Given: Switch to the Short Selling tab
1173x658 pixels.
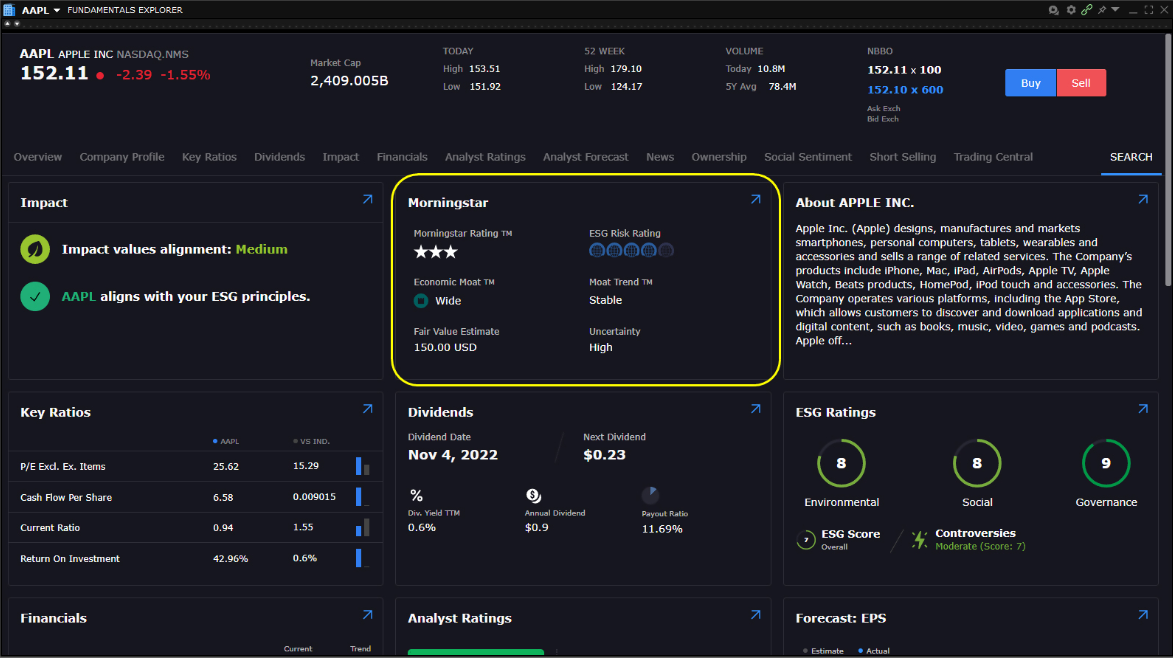Looking at the screenshot, I should [x=902, y=157].
